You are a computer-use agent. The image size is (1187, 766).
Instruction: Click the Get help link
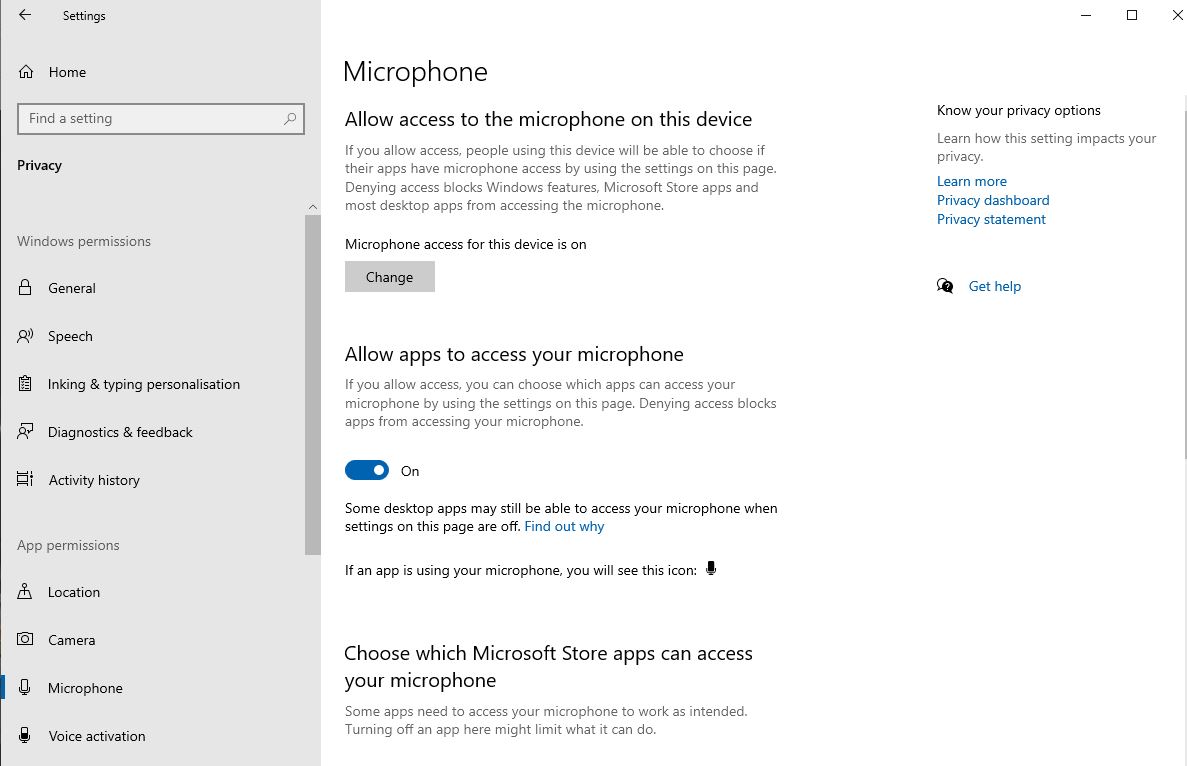coord(995,286)
